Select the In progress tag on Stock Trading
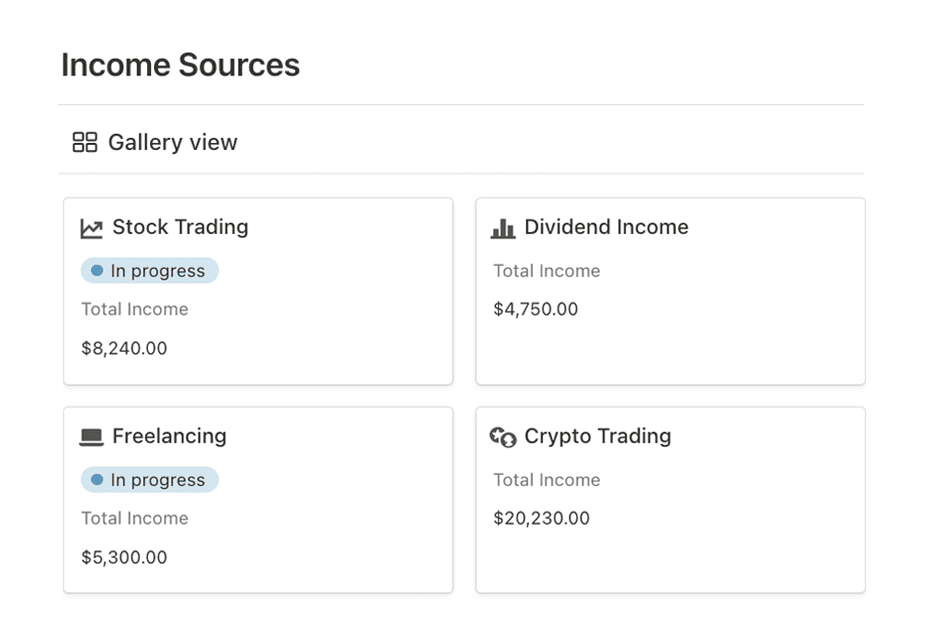This screenshot has width=930, height=643. click(149, 270)
